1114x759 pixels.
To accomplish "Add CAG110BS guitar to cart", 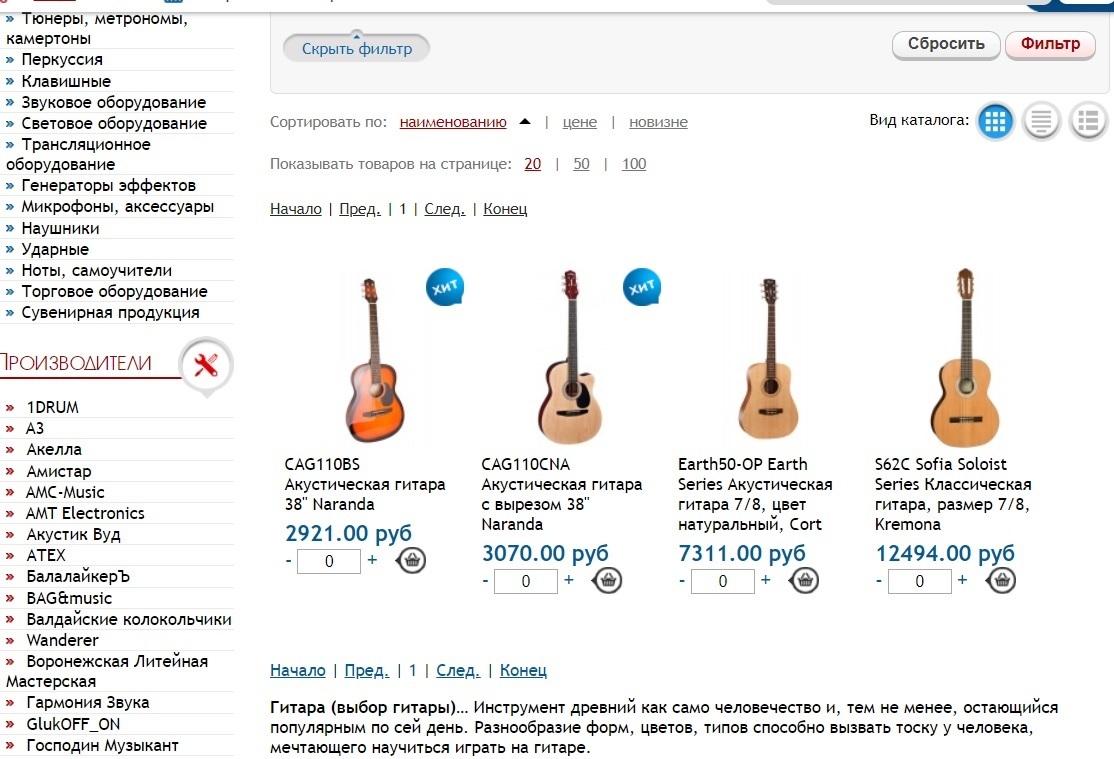I will coord(411,560).
